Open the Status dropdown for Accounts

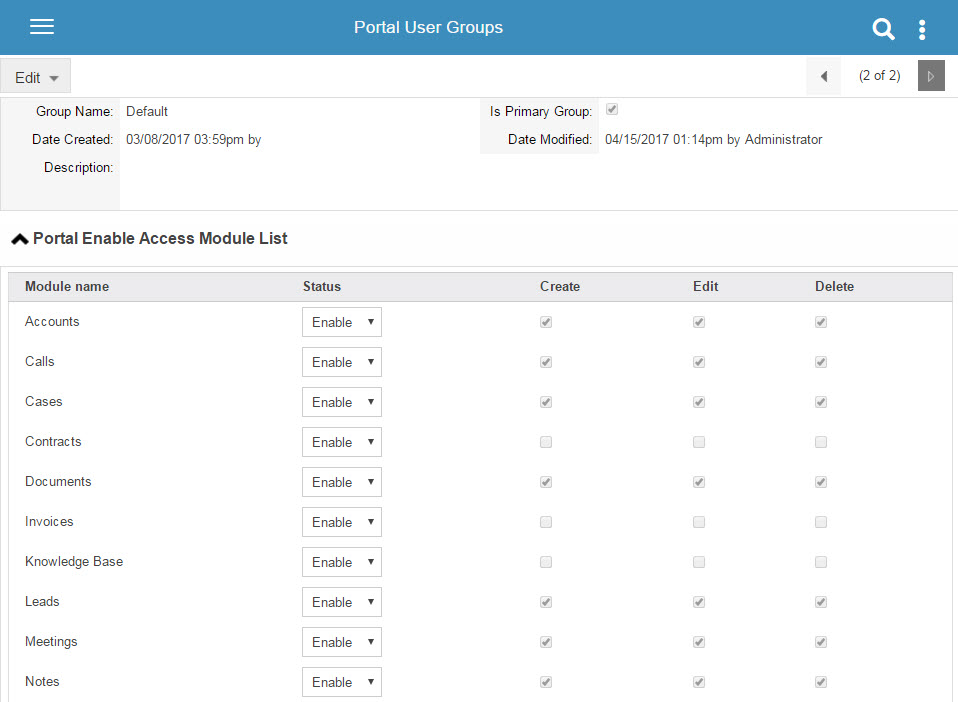(x=341, y=321)
